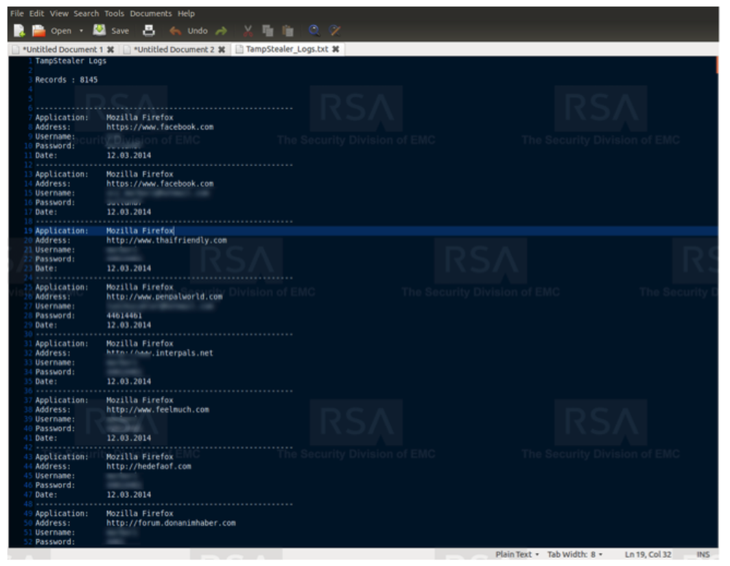Close the TampStealer_Logs.txt tab
The width and height of the screenshot is (730, 566).
tap(336, 49)
